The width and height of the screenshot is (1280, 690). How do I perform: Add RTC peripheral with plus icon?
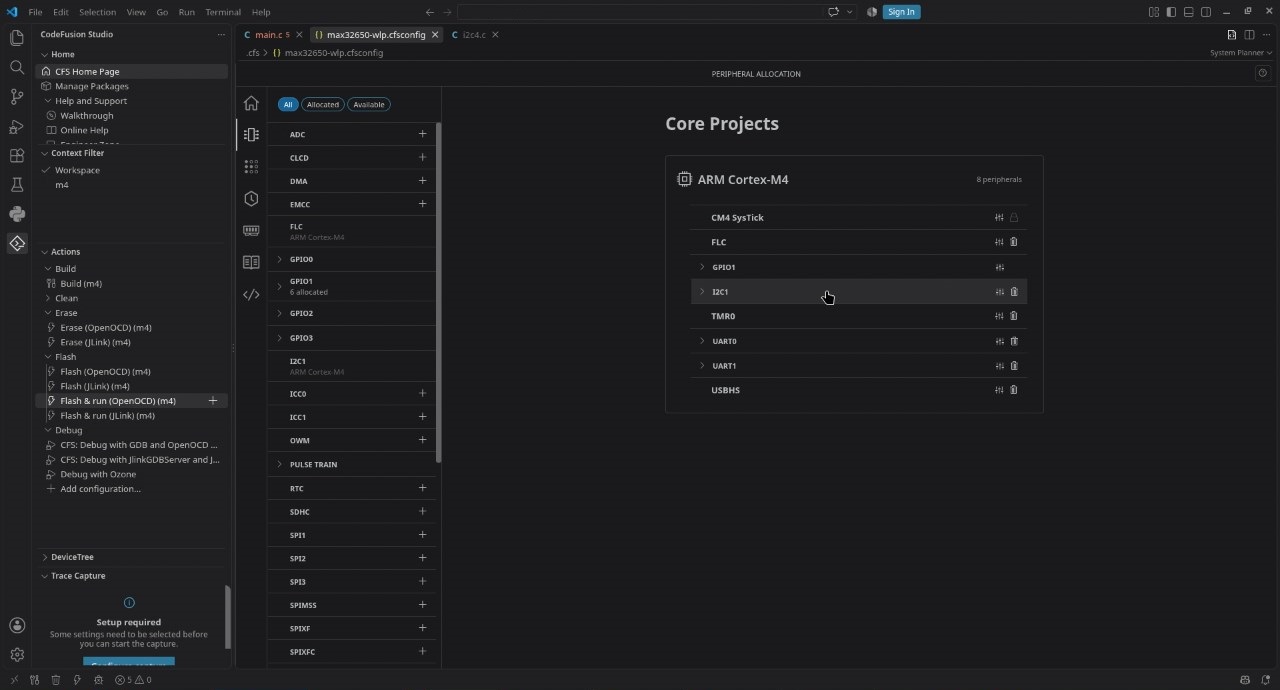point(422,488)
